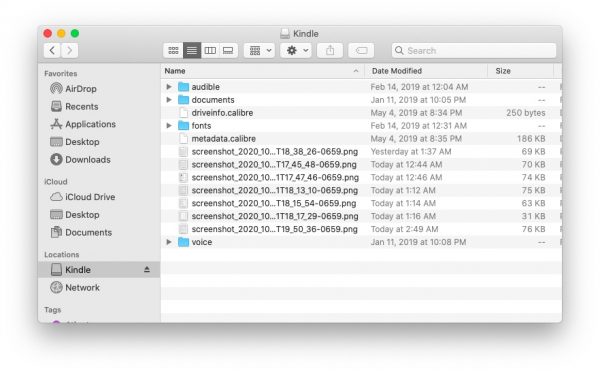Close the Kindle Finder window
The image size is (600, 373).
click(47, 33)
